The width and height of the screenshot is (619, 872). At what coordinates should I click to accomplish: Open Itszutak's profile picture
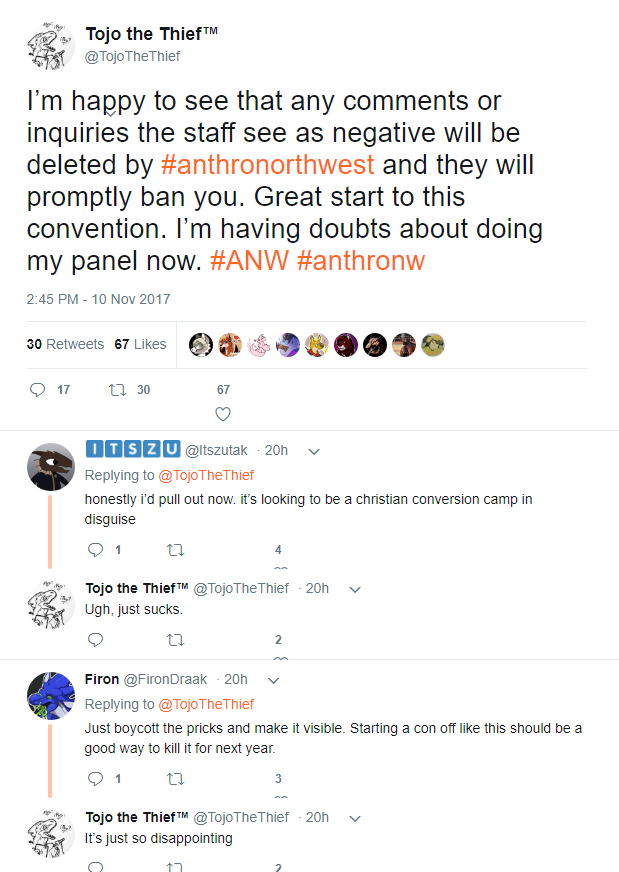point(50,466)
